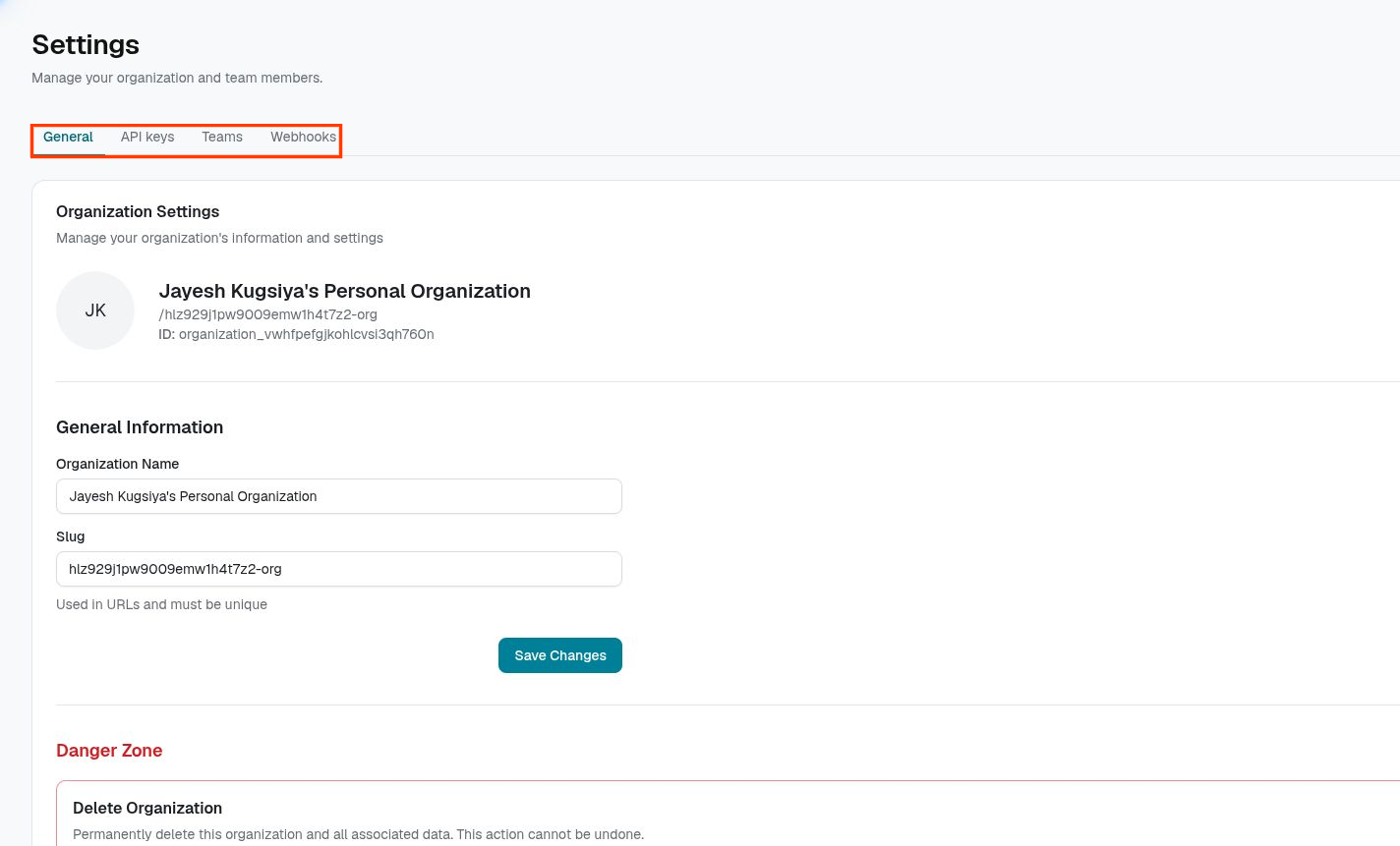The width and height of the screenshot is (1400, 846).
Task: Edit the Slug input field
Action: 339,569
